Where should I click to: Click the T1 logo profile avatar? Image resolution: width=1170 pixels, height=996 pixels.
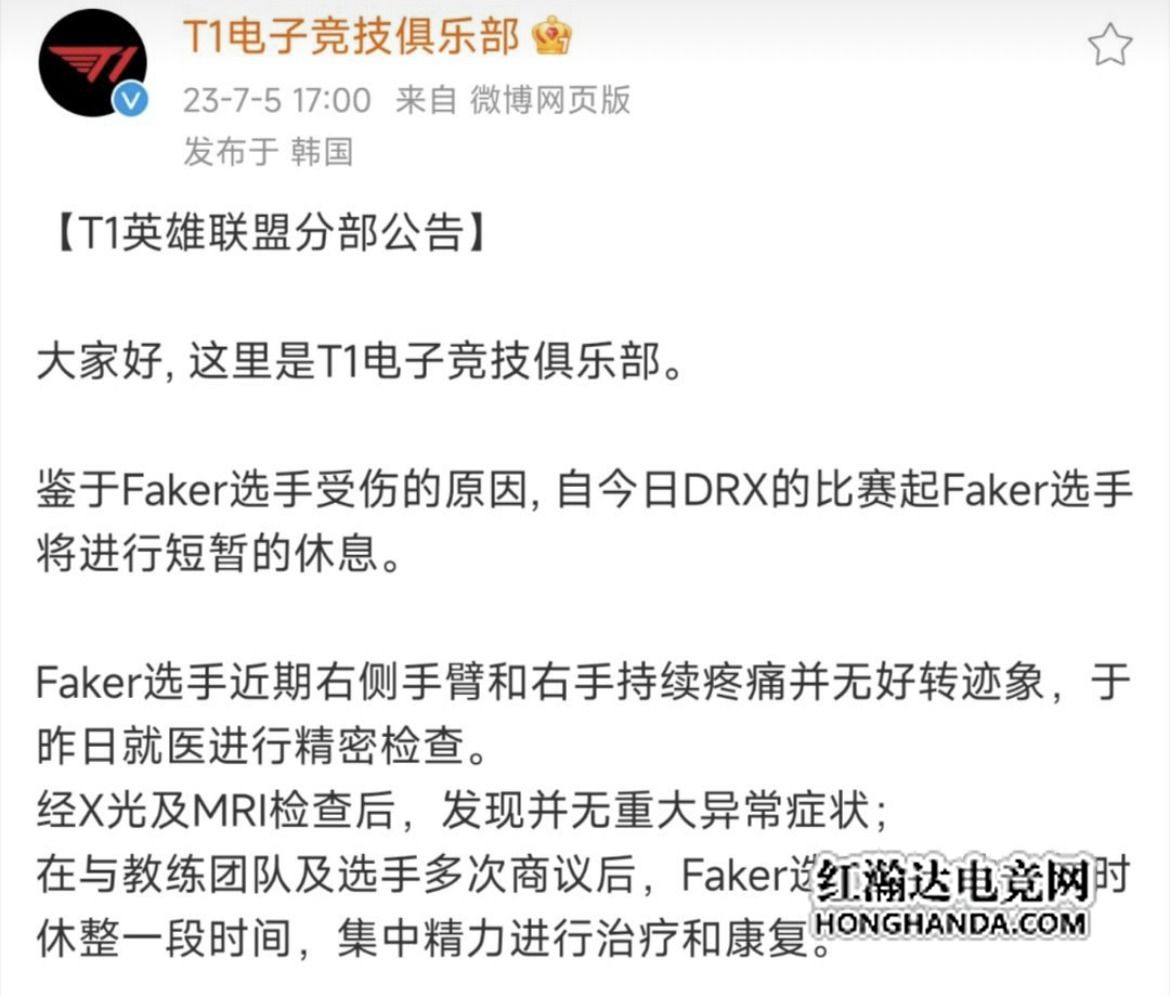point(93,63)
